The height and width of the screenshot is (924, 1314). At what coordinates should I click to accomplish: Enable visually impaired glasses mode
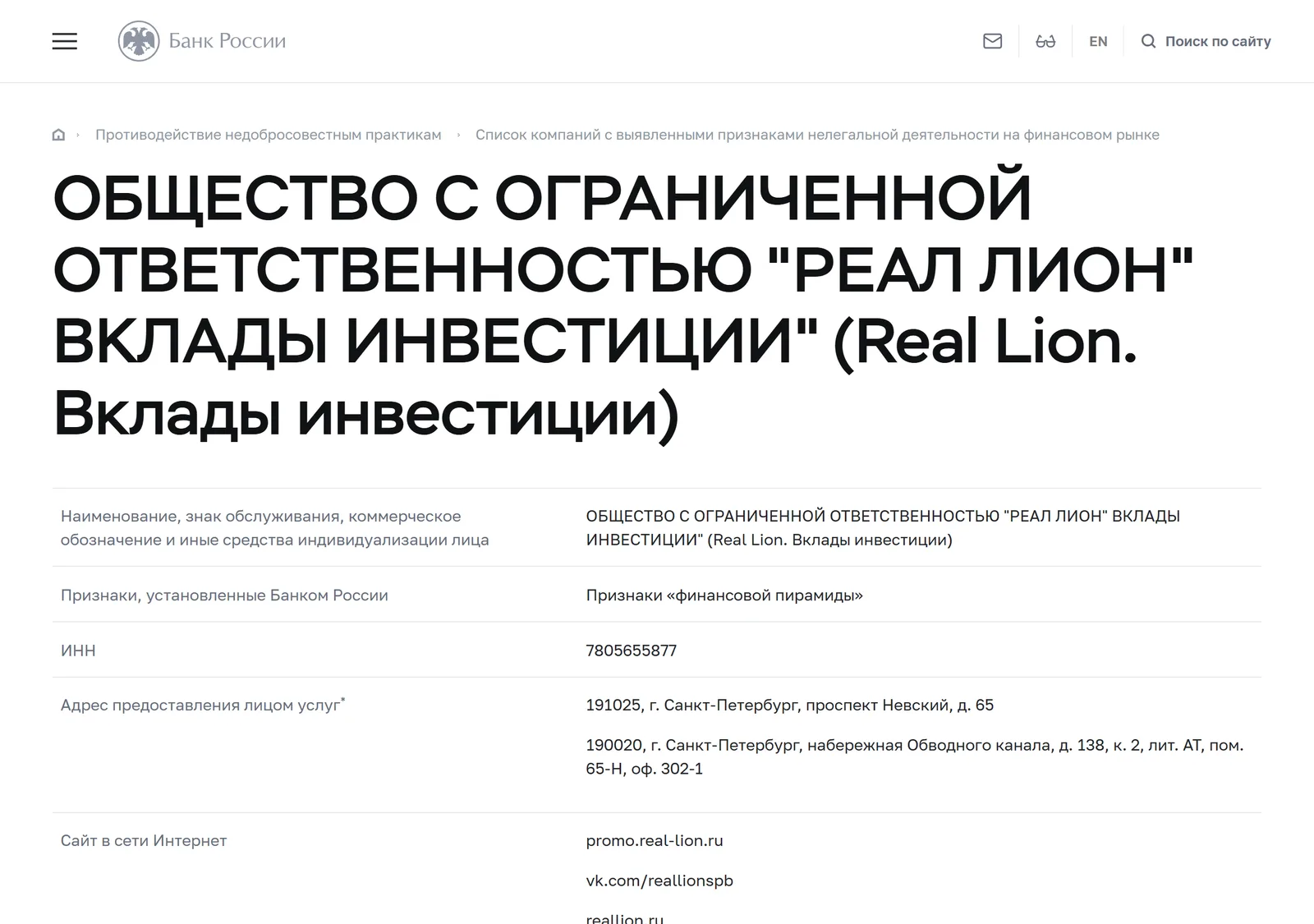coord(1045,41)
